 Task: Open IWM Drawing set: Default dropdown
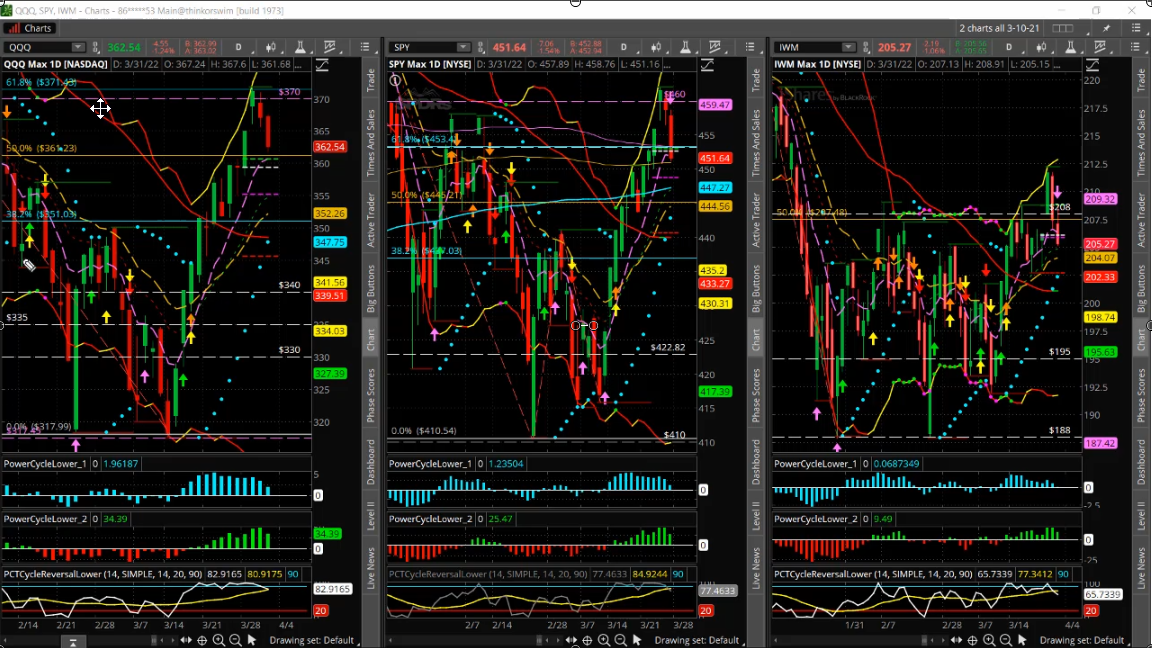point(1084,641)
